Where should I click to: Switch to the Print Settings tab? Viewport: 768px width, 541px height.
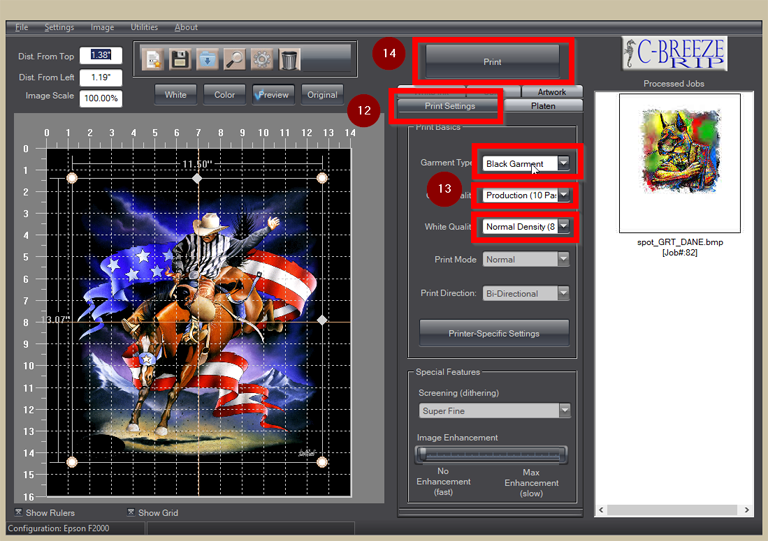(450, 106)
